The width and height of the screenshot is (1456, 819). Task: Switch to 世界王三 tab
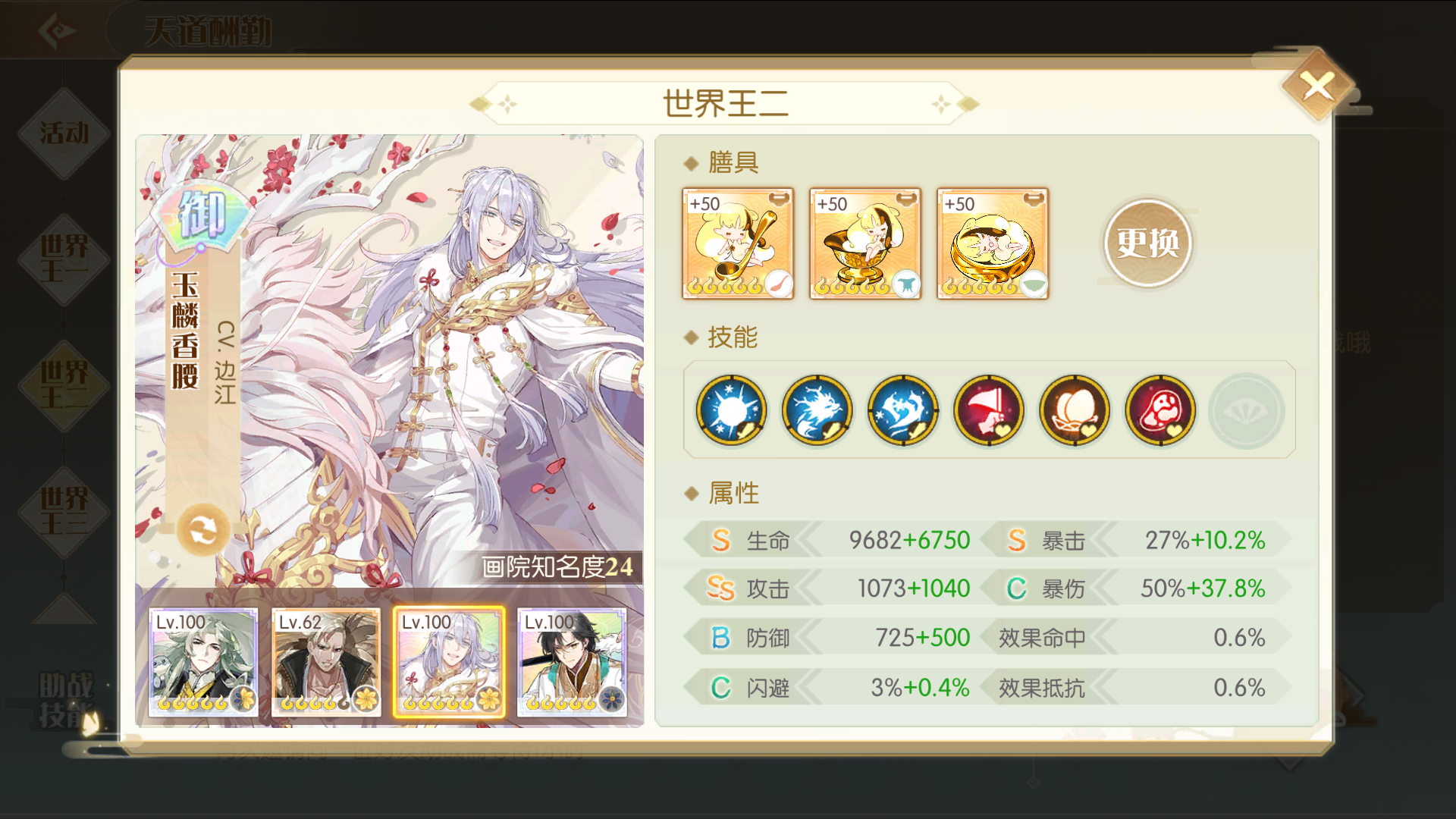[x=64, y=511]
